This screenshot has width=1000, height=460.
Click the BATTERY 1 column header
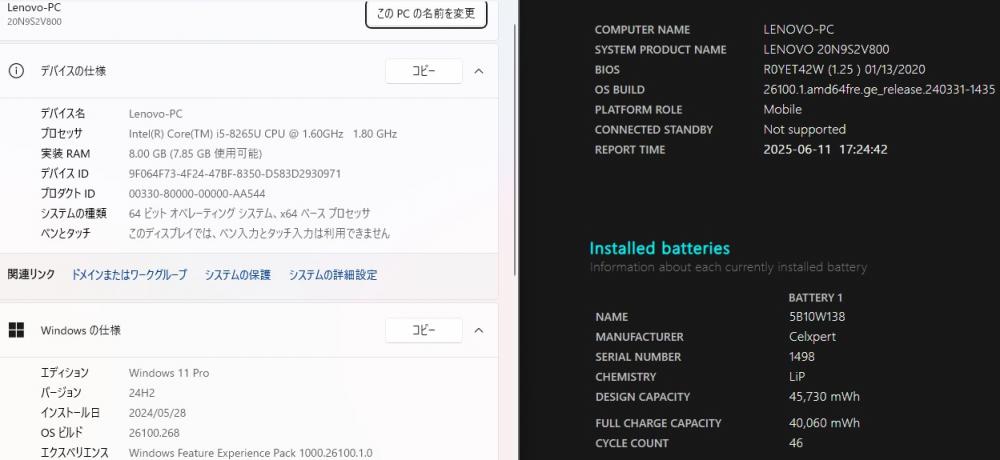pos(816,297)
